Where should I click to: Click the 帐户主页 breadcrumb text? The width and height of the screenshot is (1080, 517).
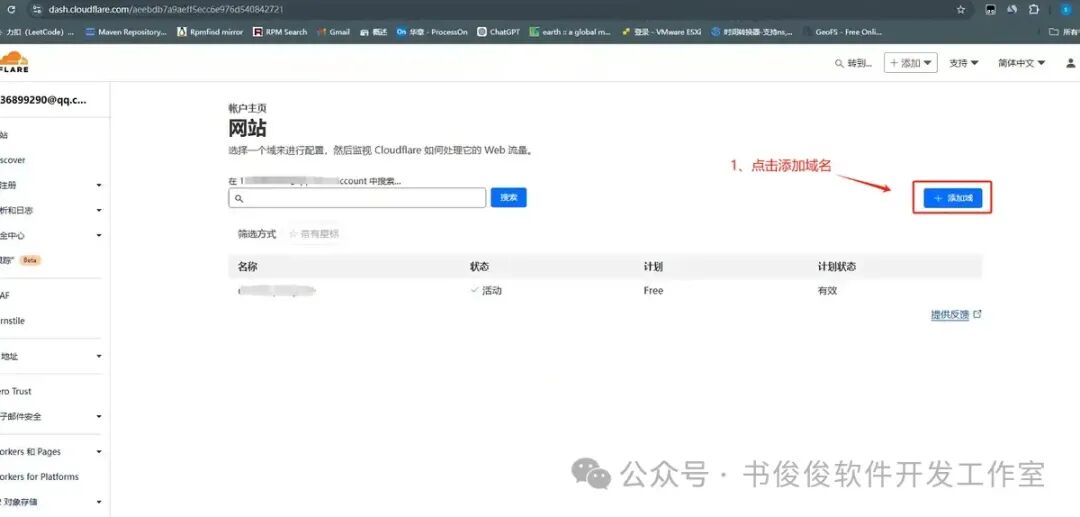[x=247, y=108]
